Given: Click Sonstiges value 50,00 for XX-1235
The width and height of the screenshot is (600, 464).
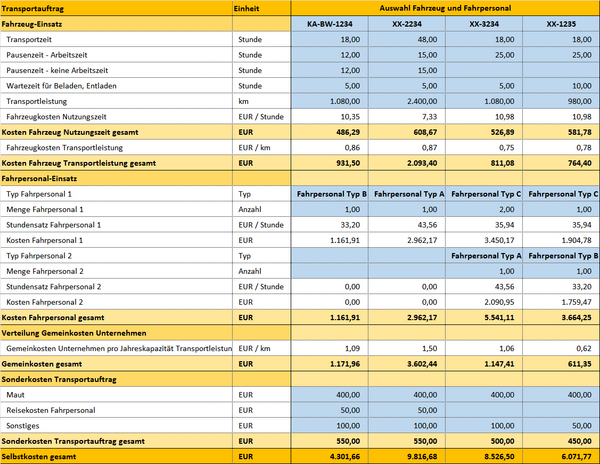Looking at the screenshot, I should point(561,426).
